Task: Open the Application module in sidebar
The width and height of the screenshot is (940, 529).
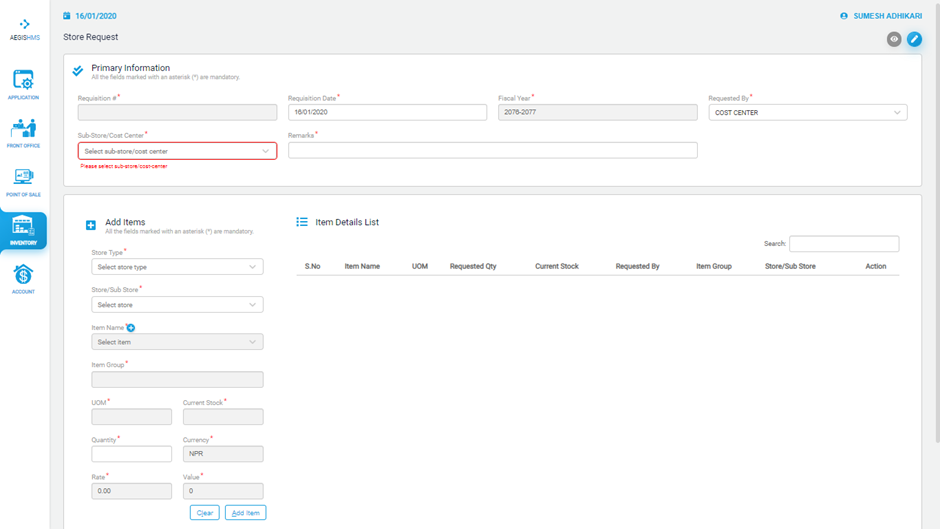Action: click(23, 84)
